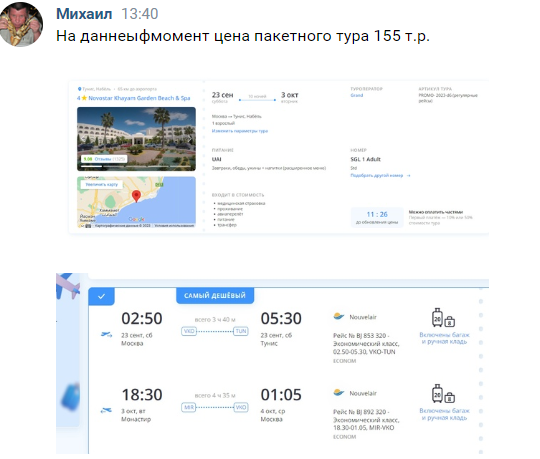Click the outbound flight plane icon
The height and width of the screenshot is (459, 540).
point(106,334)
